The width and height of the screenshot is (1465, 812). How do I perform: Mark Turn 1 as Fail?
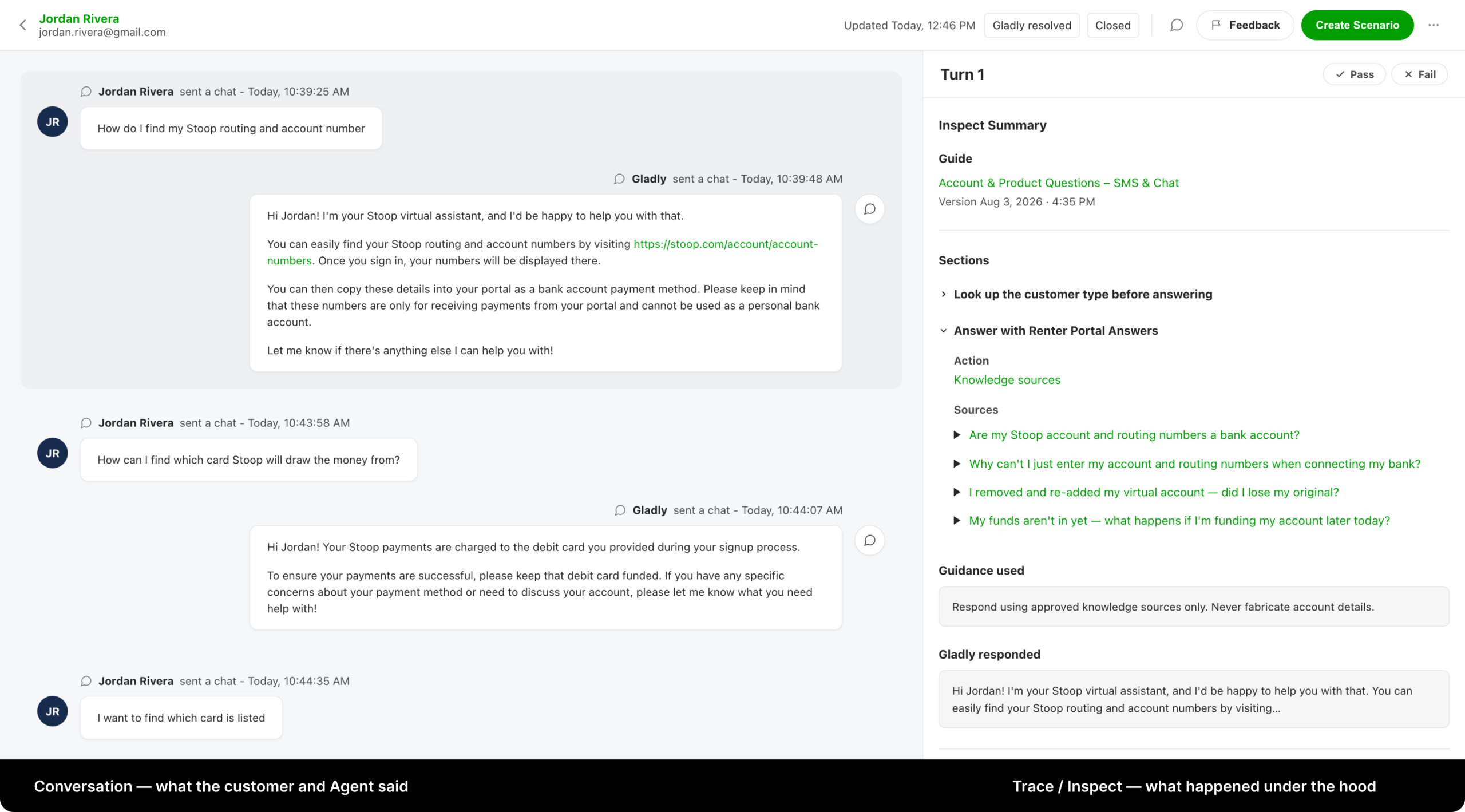[x=1419, y=74]
